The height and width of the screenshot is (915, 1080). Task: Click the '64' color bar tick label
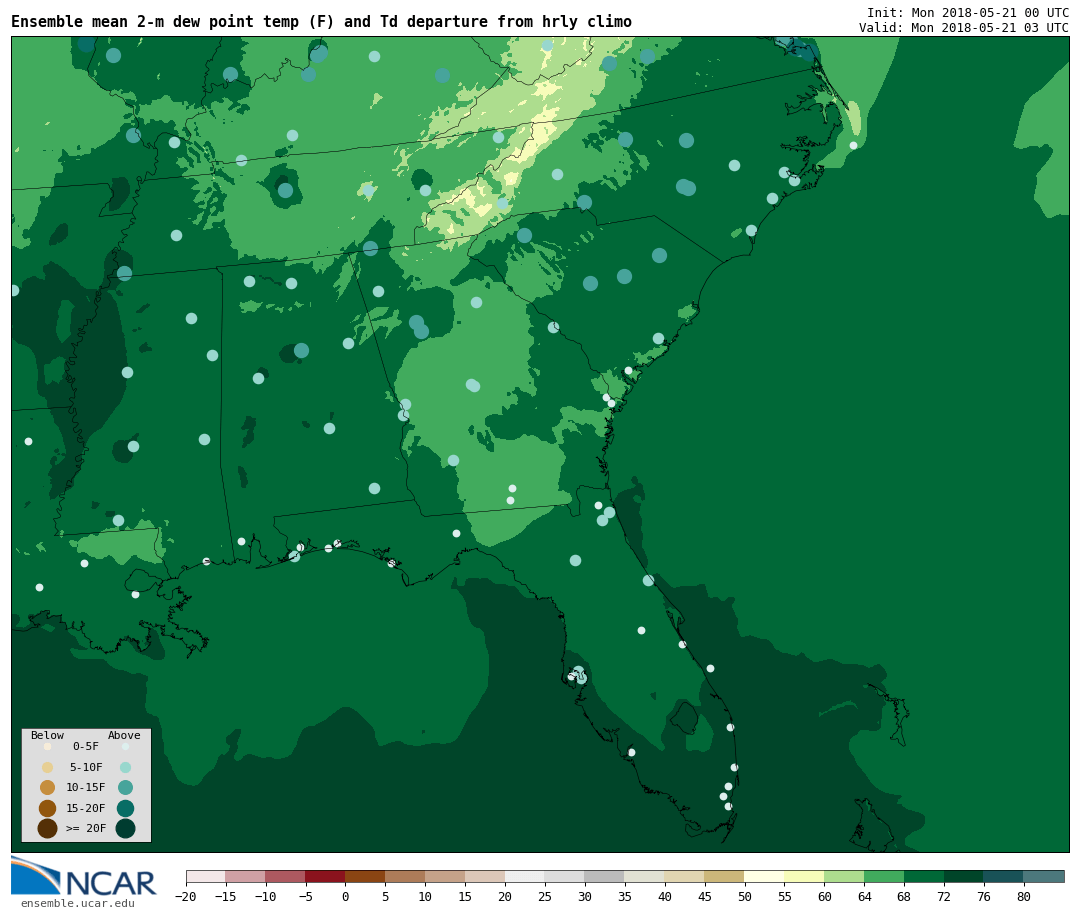point(864,896)
